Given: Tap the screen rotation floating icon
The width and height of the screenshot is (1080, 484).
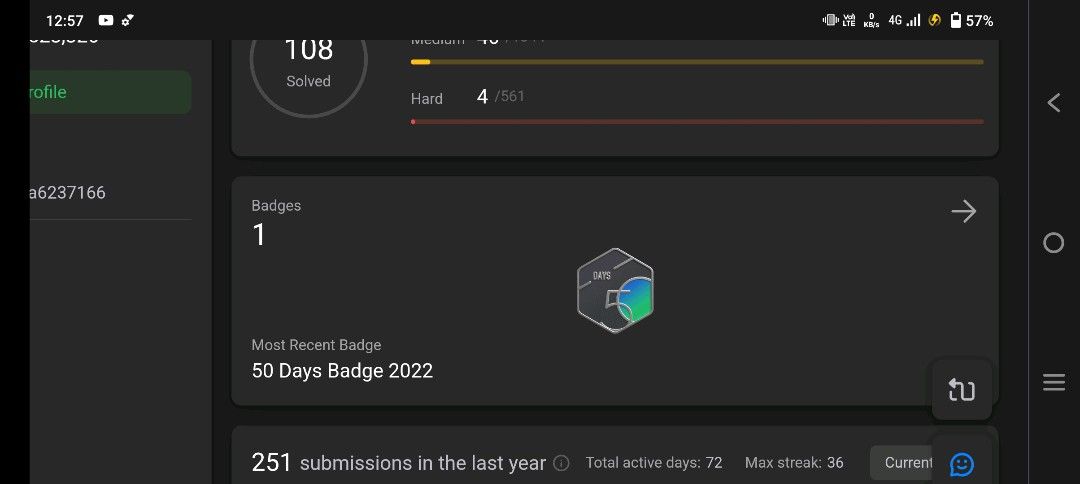Looking at the screenshot, I should point(962,390).
